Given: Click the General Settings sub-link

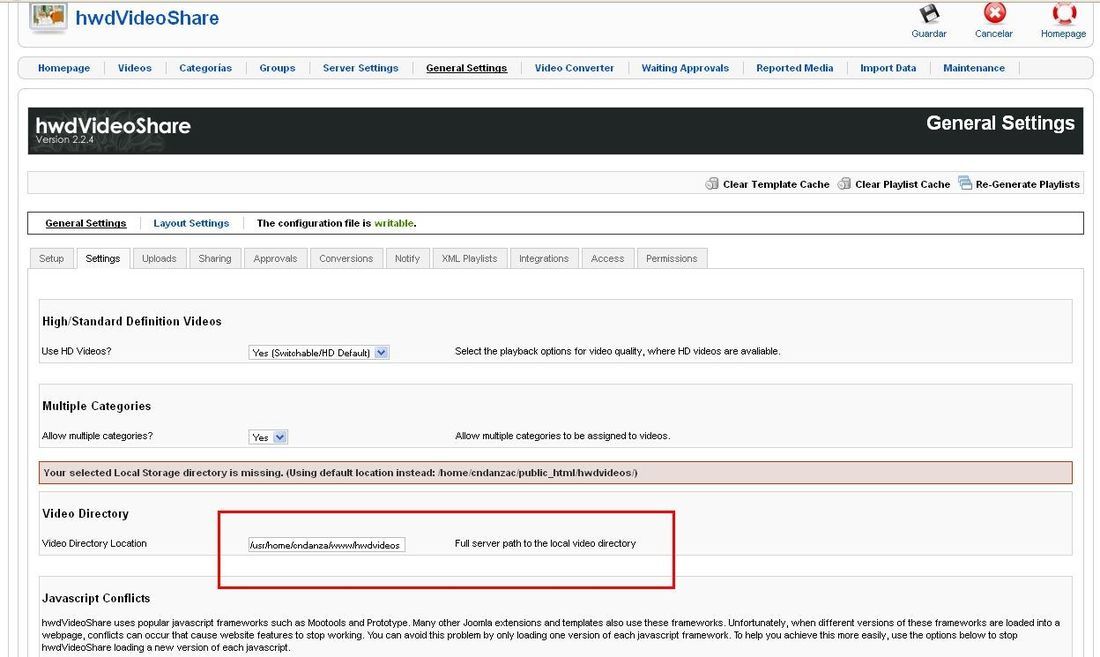Looking at the screenshot, I should tap(86, 223).
